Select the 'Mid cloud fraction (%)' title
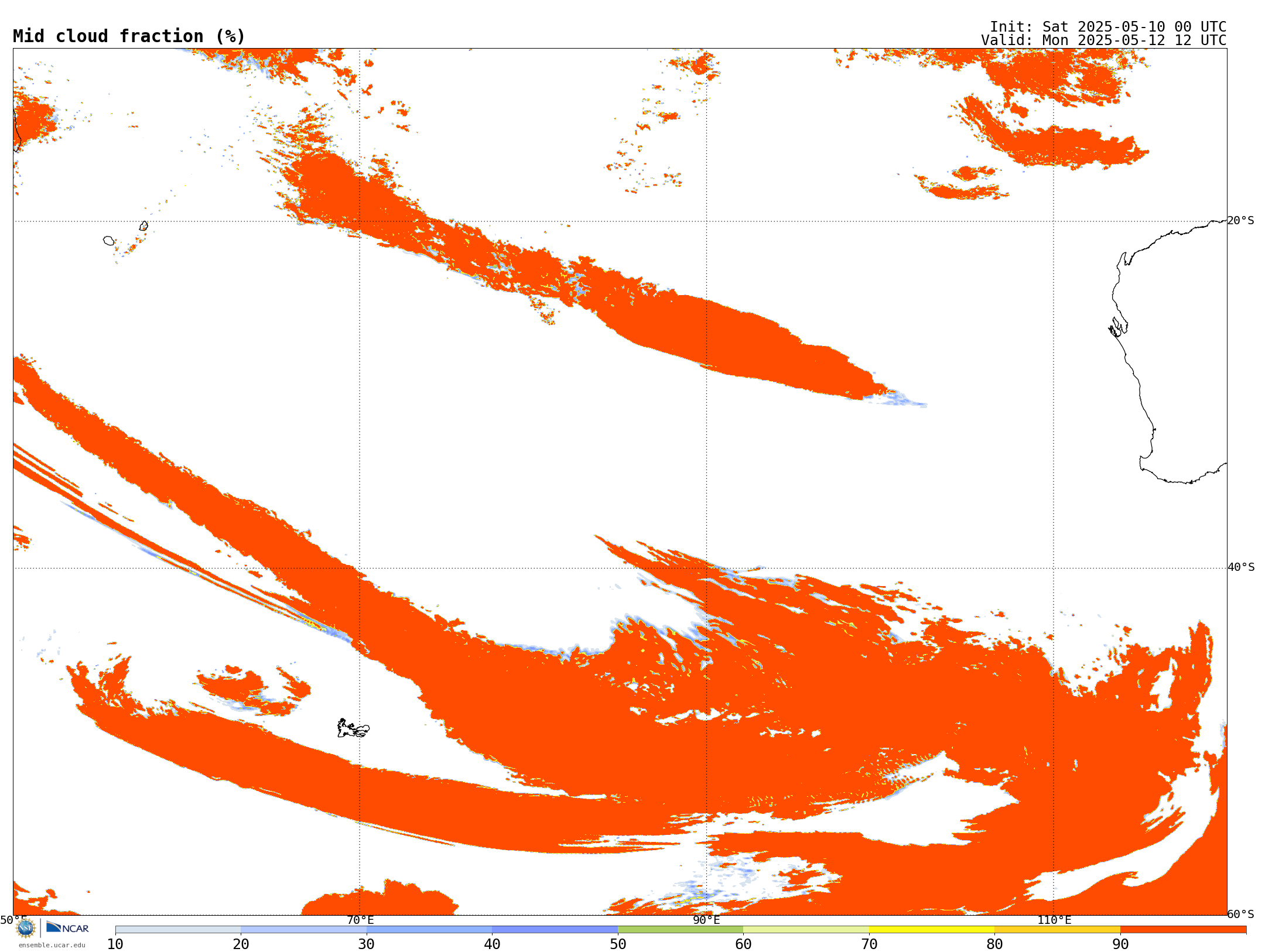This screenshot has width=1265, height=952. click(x=129, y=36)
